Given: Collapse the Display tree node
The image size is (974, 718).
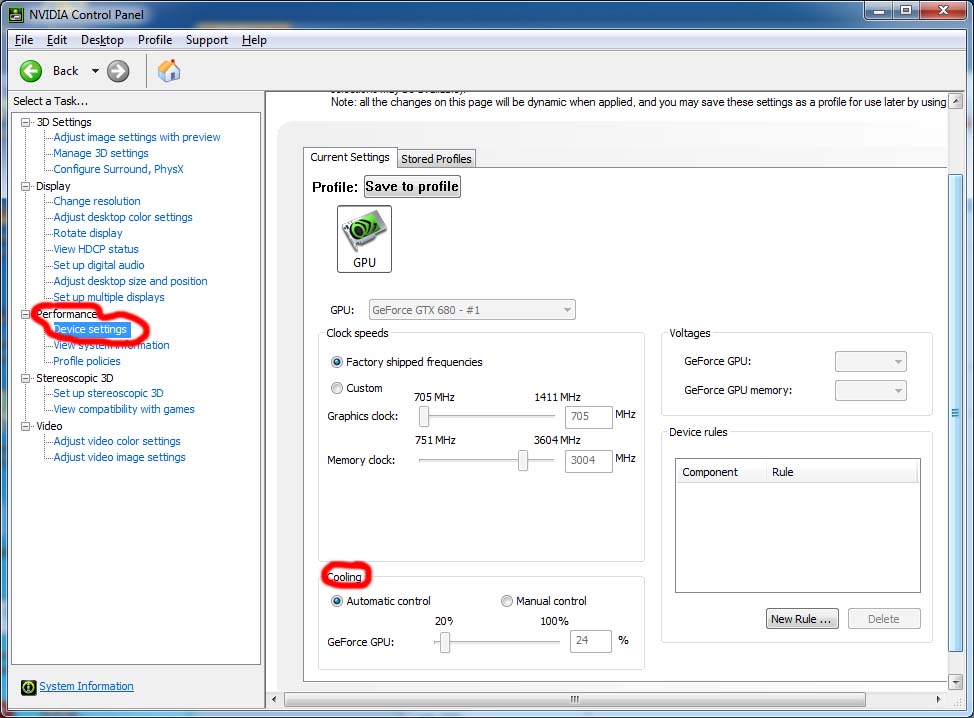Looking at the screenshot, I should [25, 186].
